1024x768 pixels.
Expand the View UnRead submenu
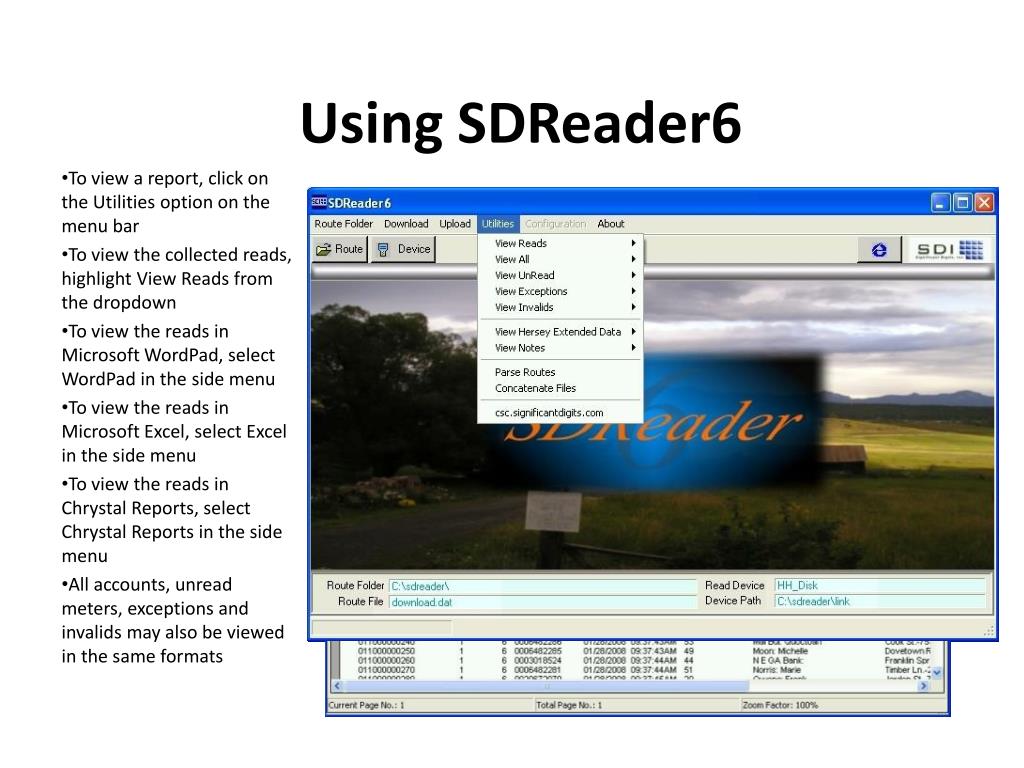pyautogui.click(x=560, y=275)
